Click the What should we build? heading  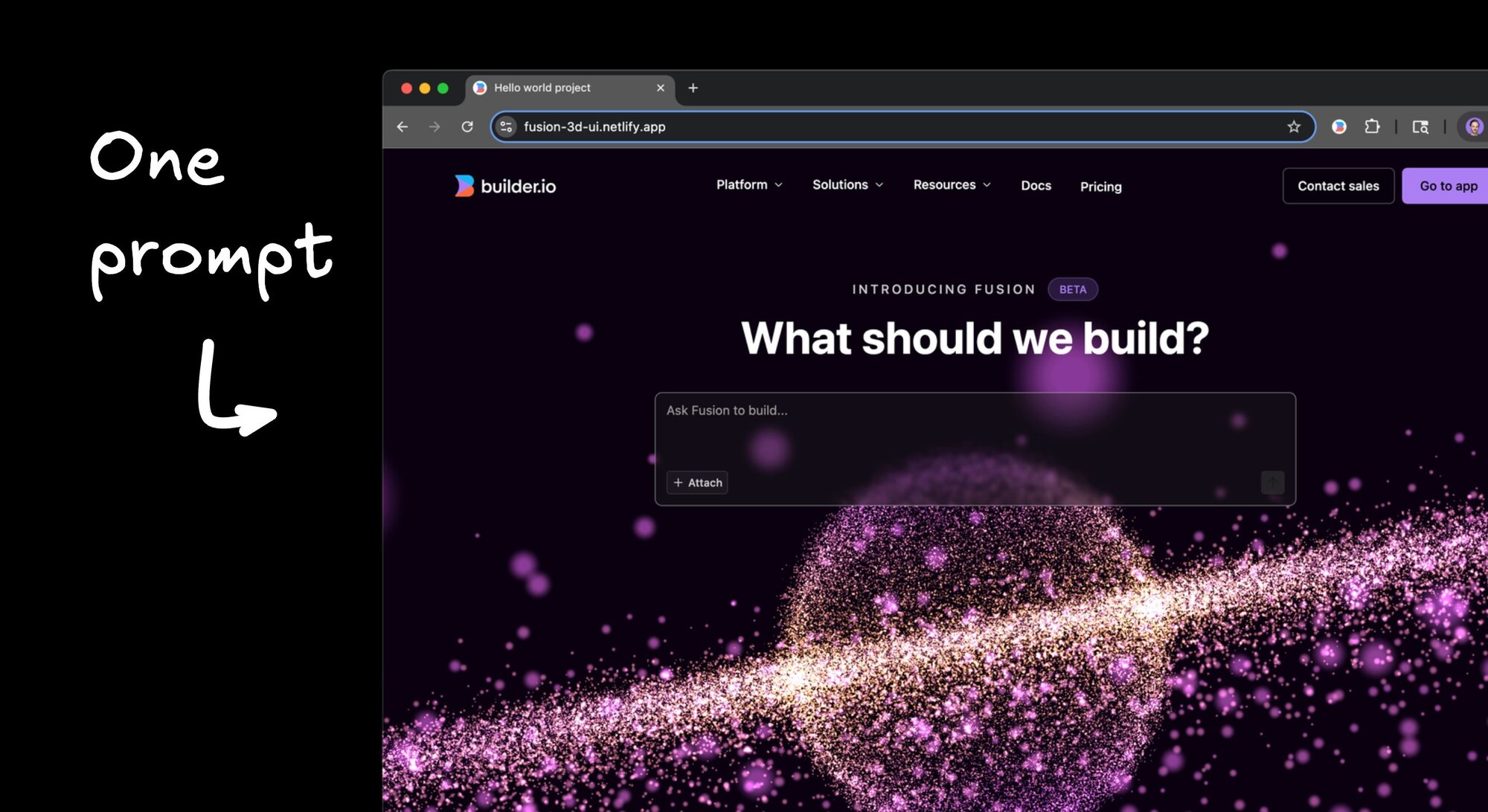975,338
